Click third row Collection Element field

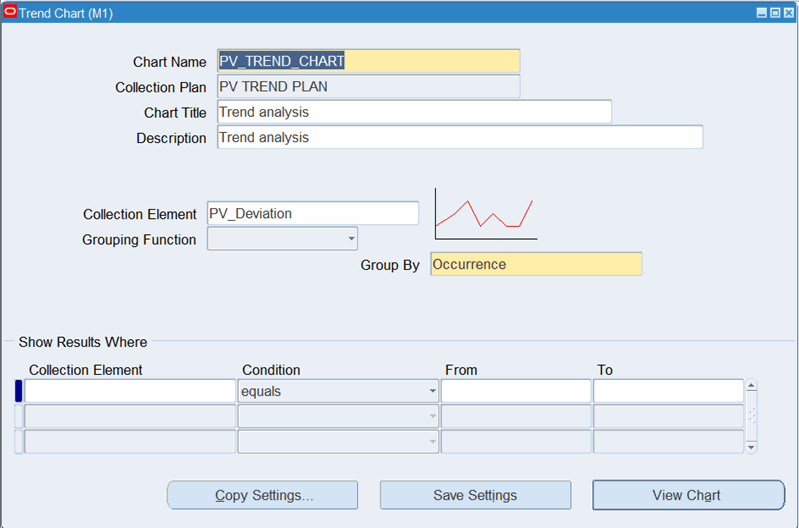pyautogui.click(x=130, y=441)
